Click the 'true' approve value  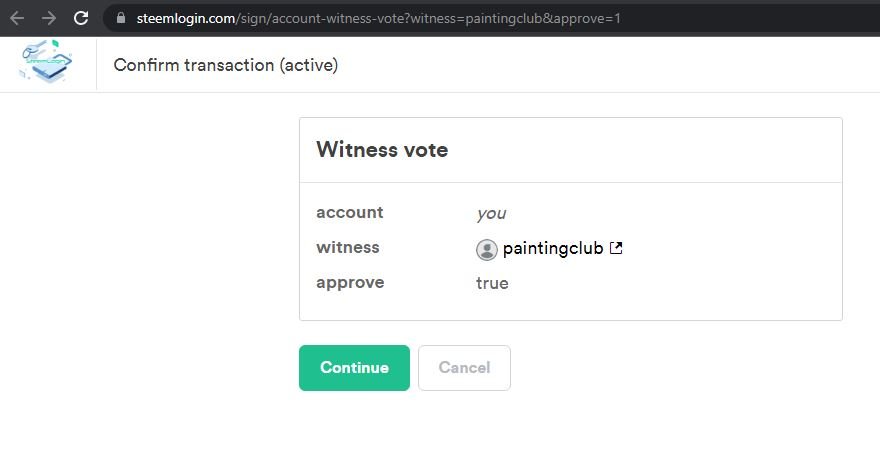[492, 283]
